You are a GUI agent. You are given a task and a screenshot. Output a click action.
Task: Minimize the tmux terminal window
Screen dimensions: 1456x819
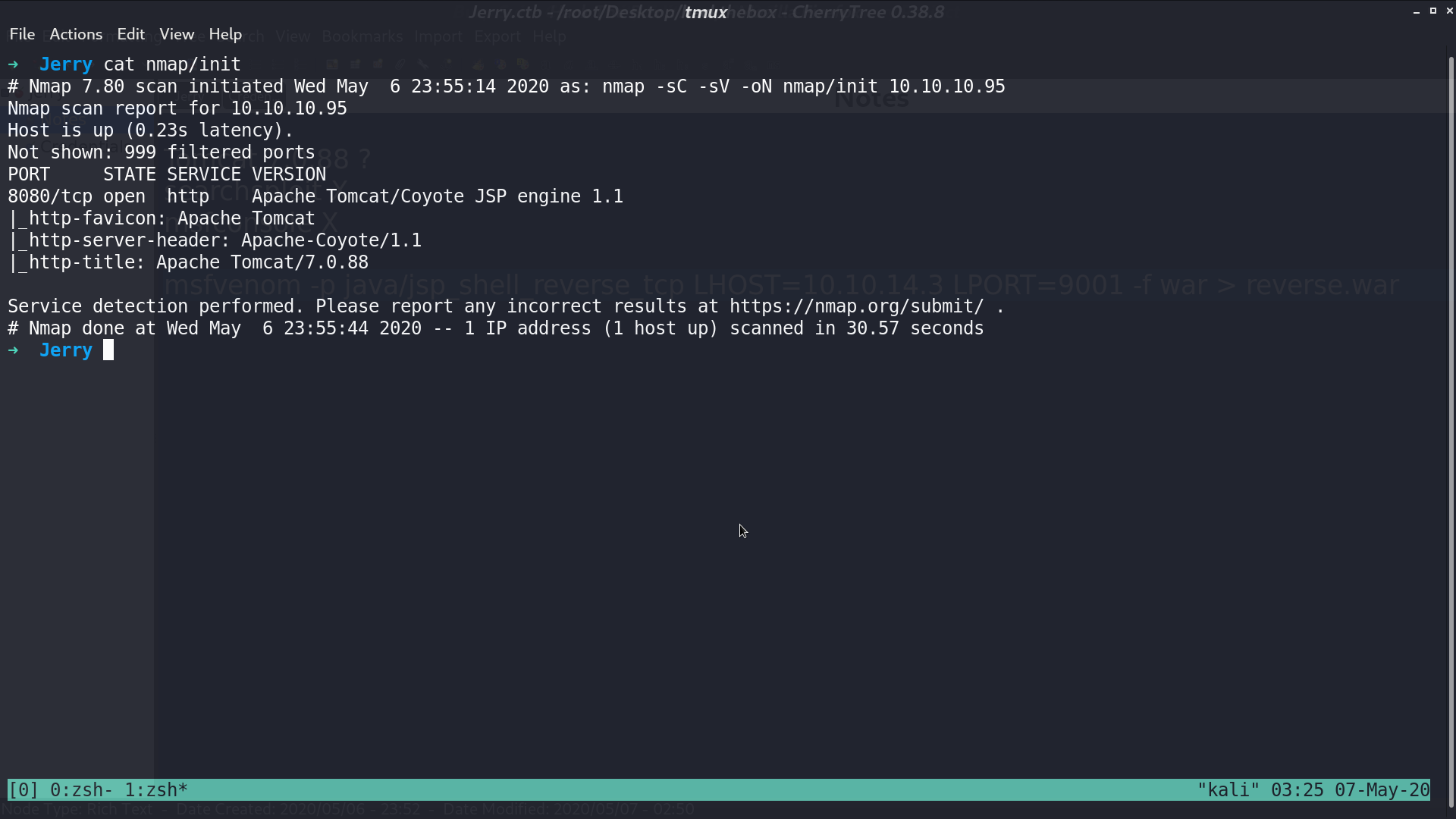tap(1416, 11)
